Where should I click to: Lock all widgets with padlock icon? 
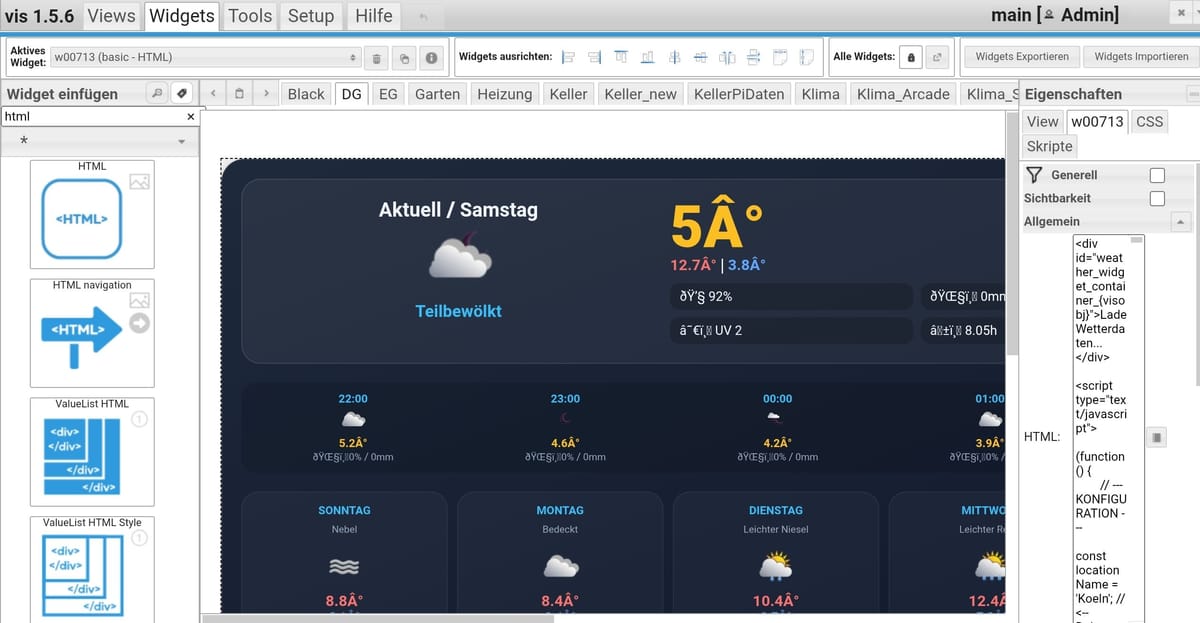click(910, 58)
